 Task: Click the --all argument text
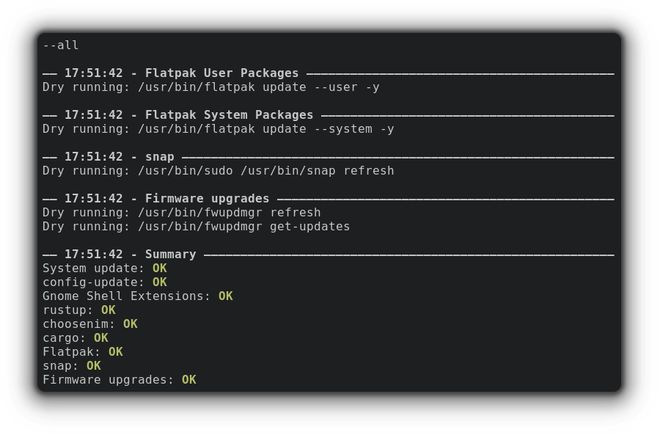(x=61, y=45)
